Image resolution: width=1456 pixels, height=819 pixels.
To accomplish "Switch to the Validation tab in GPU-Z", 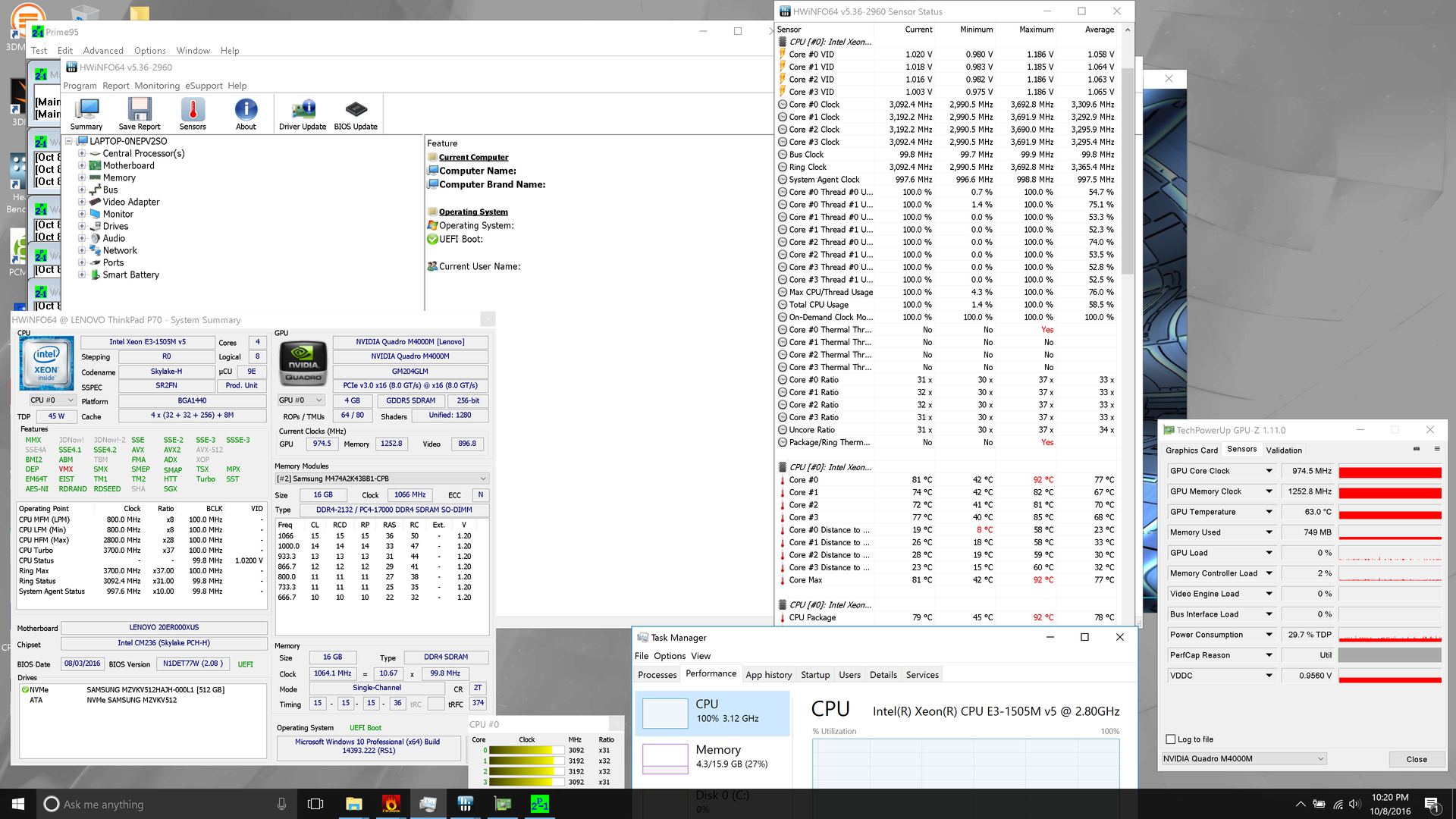I will pos(1283,450).
